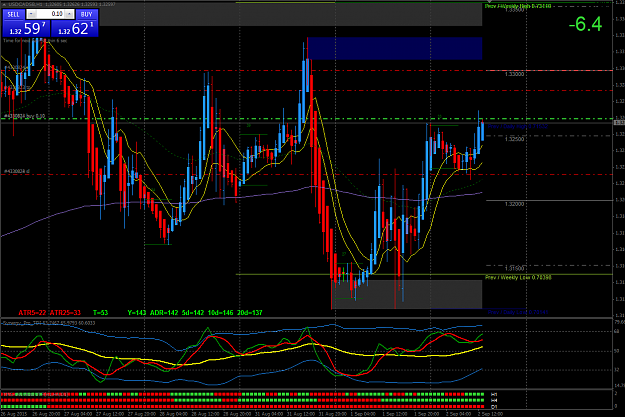Image resolution: width=625 pixels, height=417 pixels.
Task: Select the Prev / Daily High label
Action: click(x=518, y=126)
